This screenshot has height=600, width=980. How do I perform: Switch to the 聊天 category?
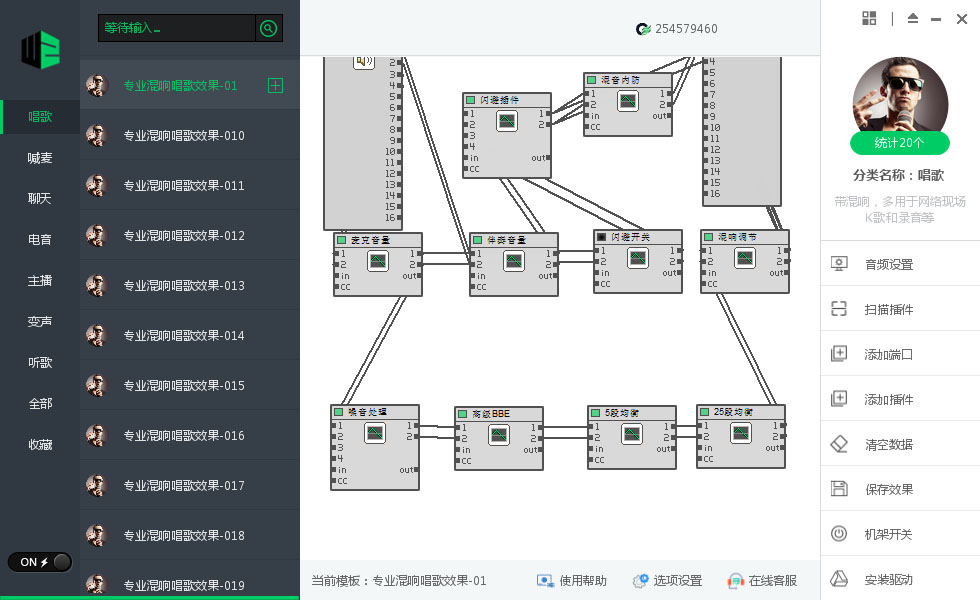tap(40, 199)
